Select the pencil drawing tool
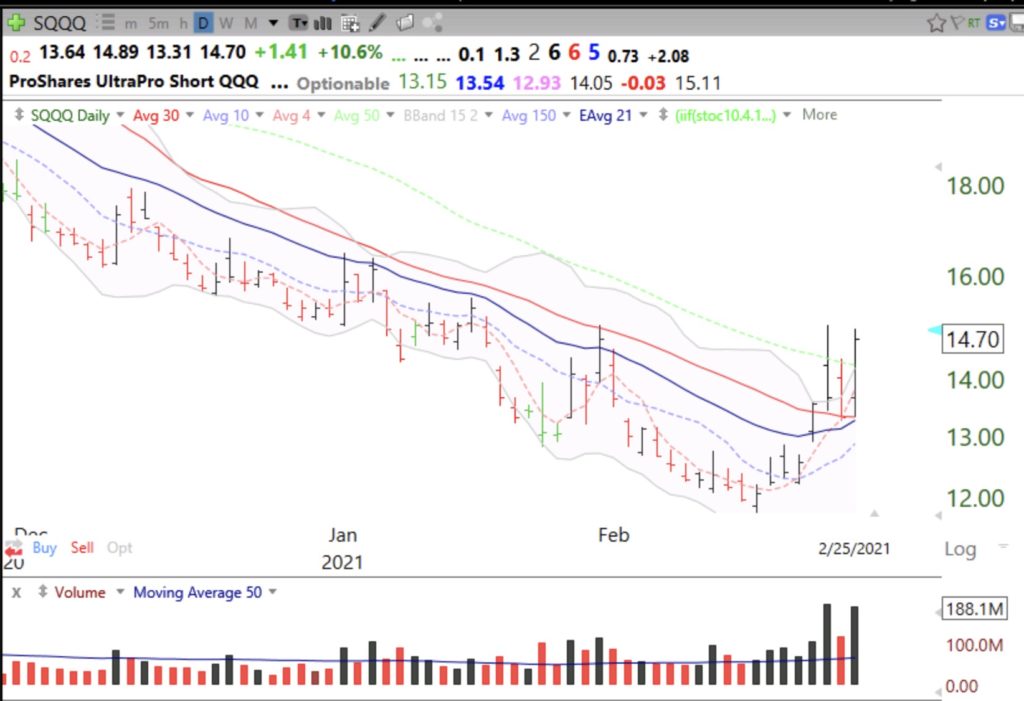 tap(378, 22)
